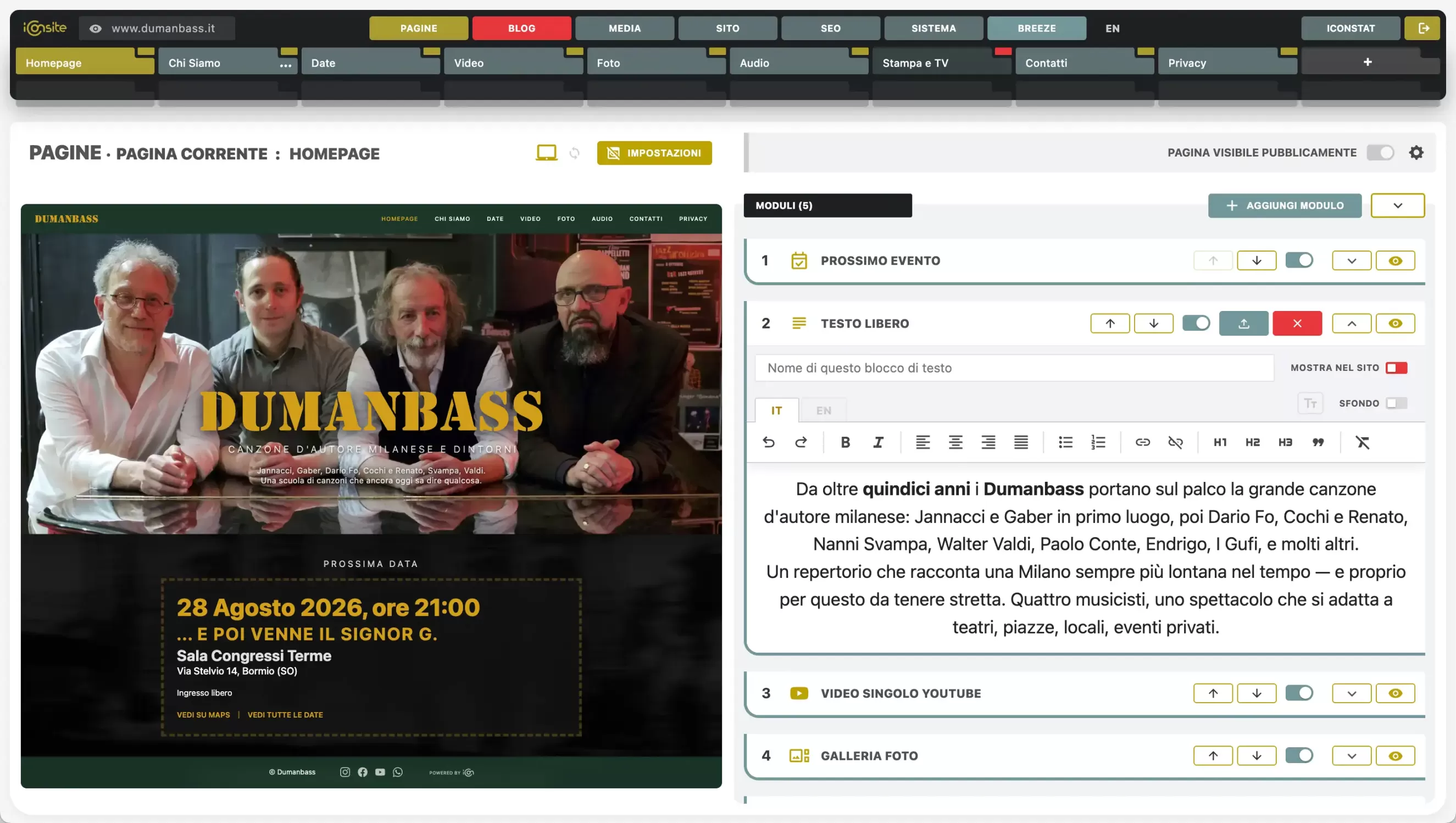Click the upload button in Testo Libero
Screen dimensions: 1456x823
[x=1243, y=323]
